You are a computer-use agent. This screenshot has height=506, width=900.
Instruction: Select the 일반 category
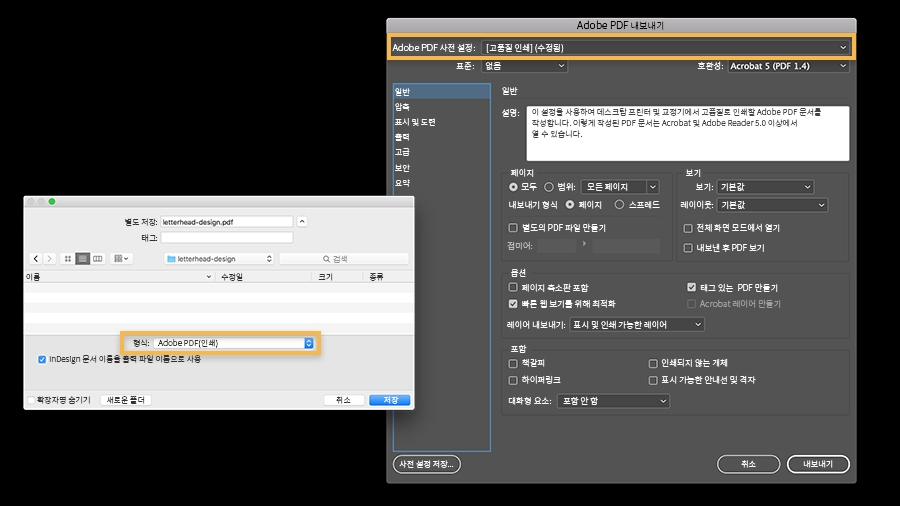pyautogui.click(x=441, y=92)
